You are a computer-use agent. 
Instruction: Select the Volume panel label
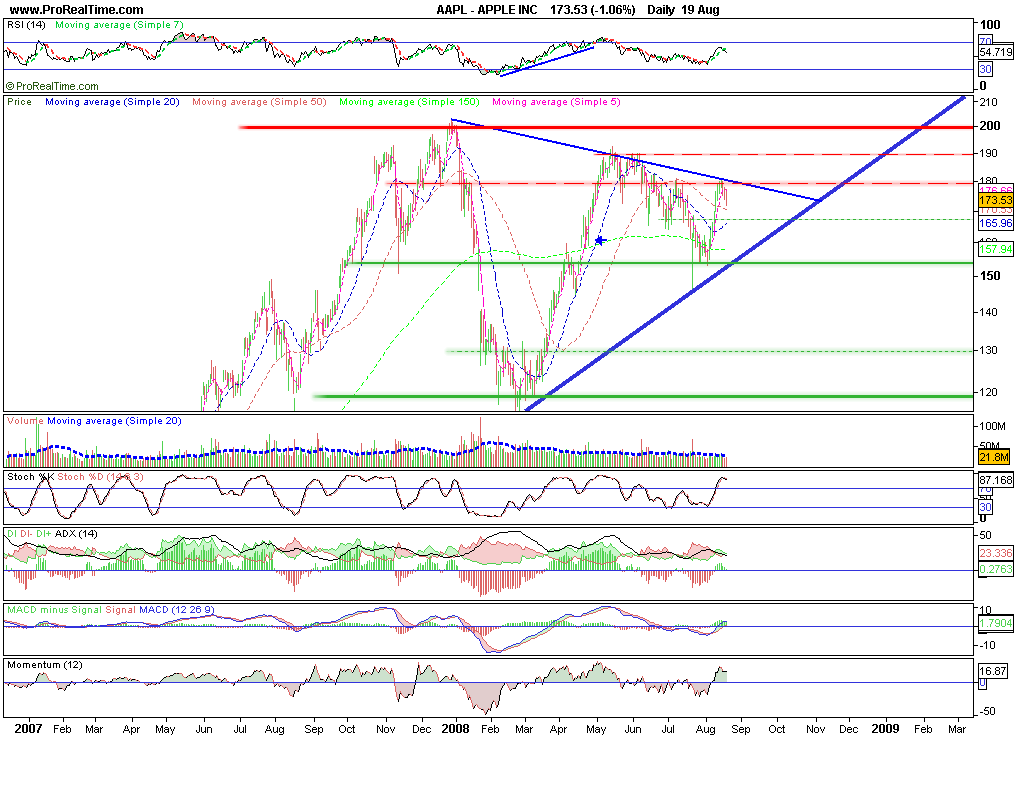[x=25, y=421]
